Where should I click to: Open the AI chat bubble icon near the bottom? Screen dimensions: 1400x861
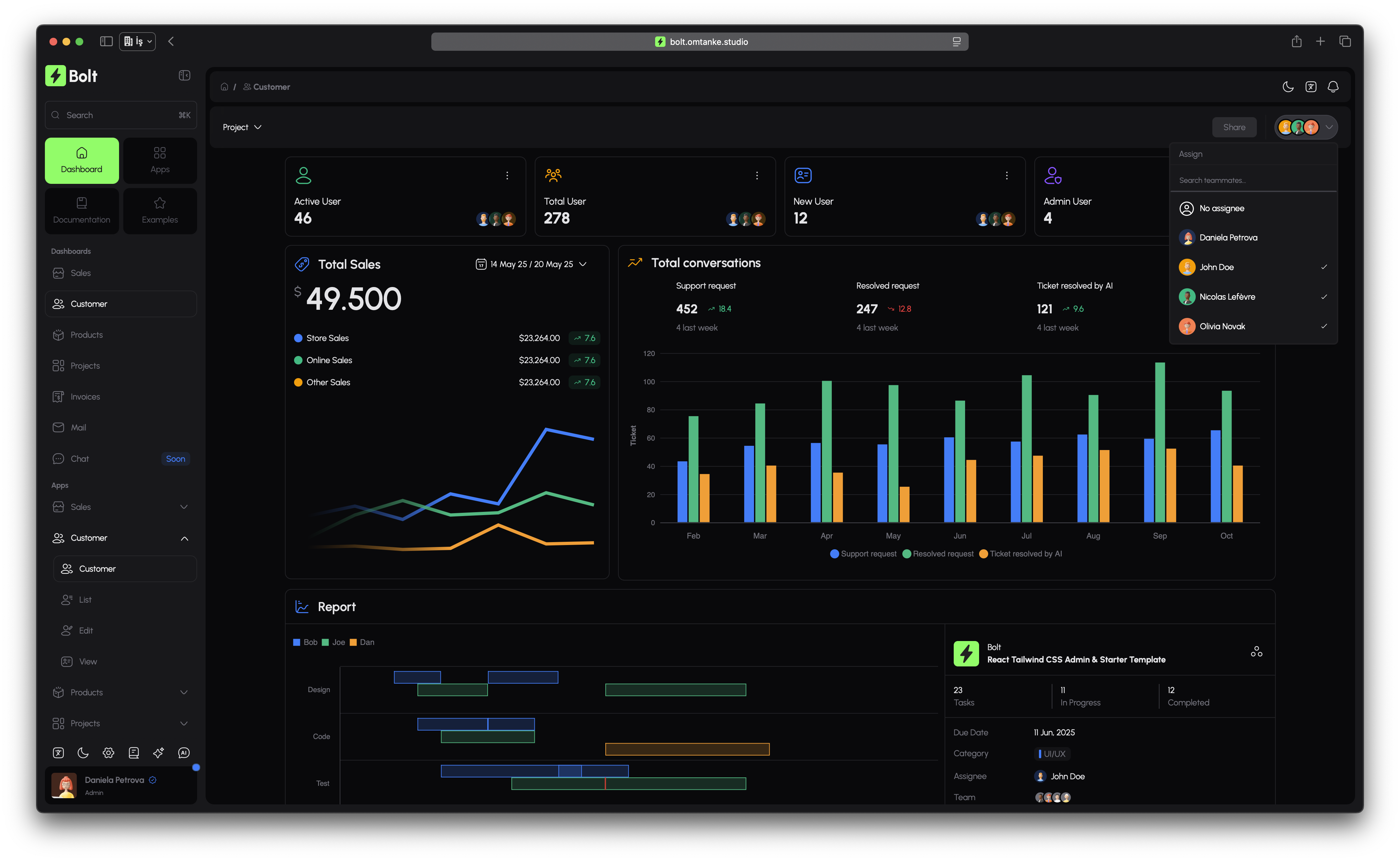(184, 752)
